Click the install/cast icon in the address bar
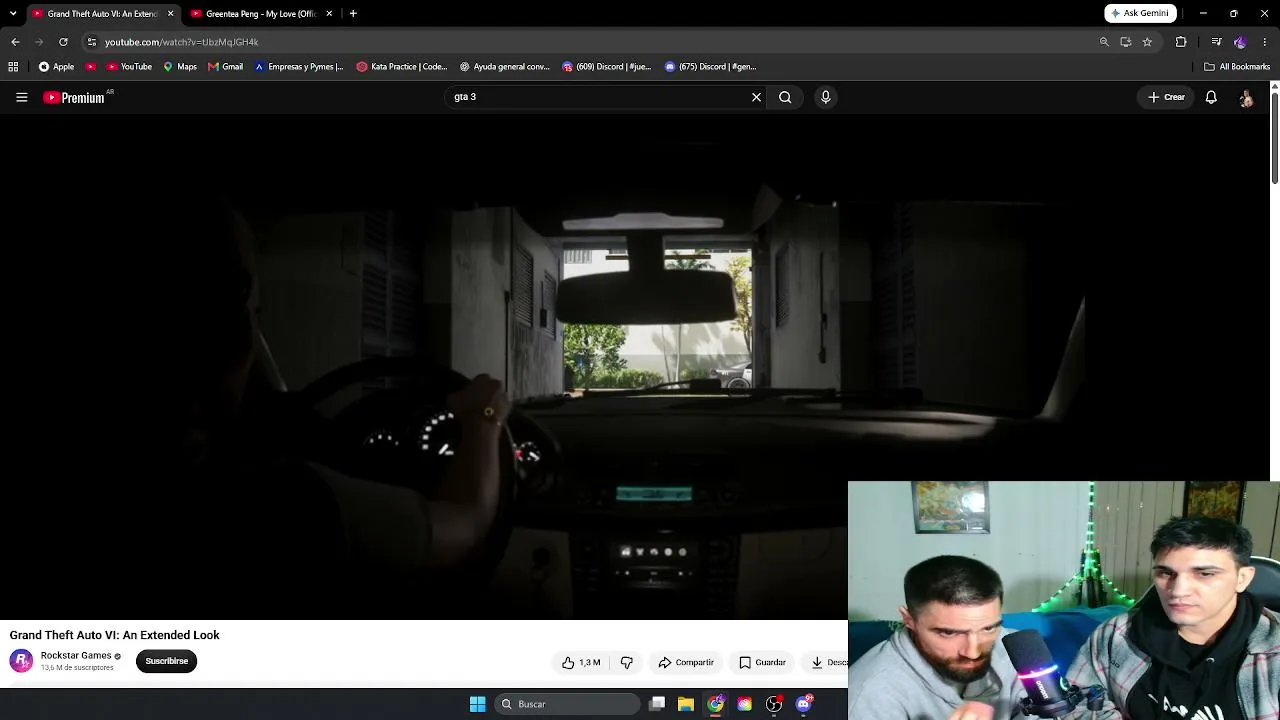The height and width of the screenshot is (720, 1280). click(x=1126, y=42)
